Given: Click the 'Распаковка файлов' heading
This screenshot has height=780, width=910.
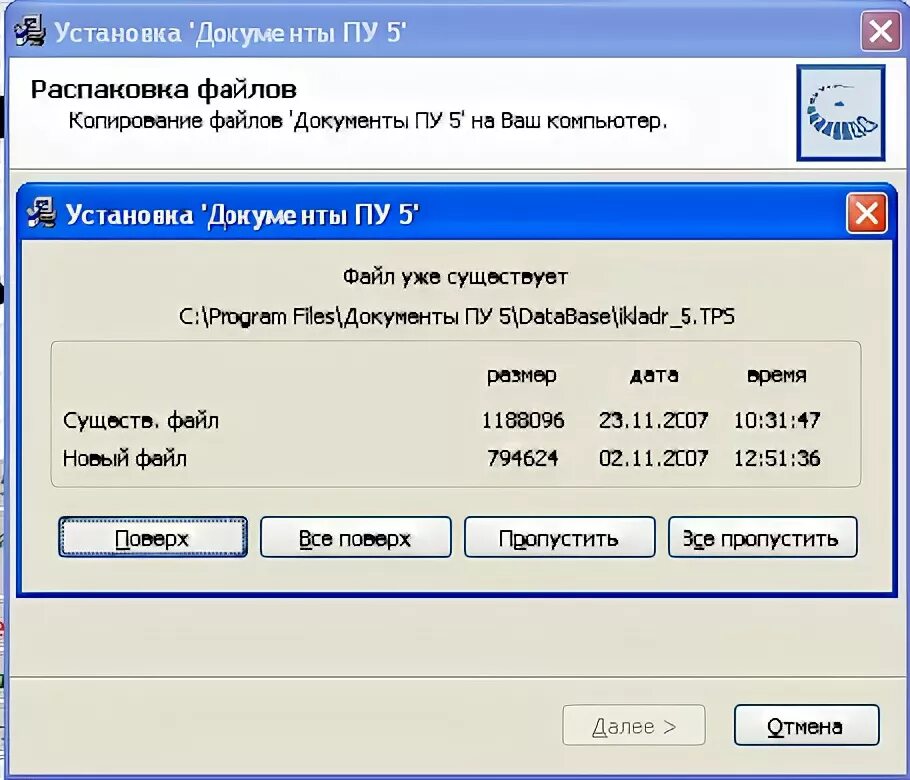Looking at the screenshot, I should 164,89.
